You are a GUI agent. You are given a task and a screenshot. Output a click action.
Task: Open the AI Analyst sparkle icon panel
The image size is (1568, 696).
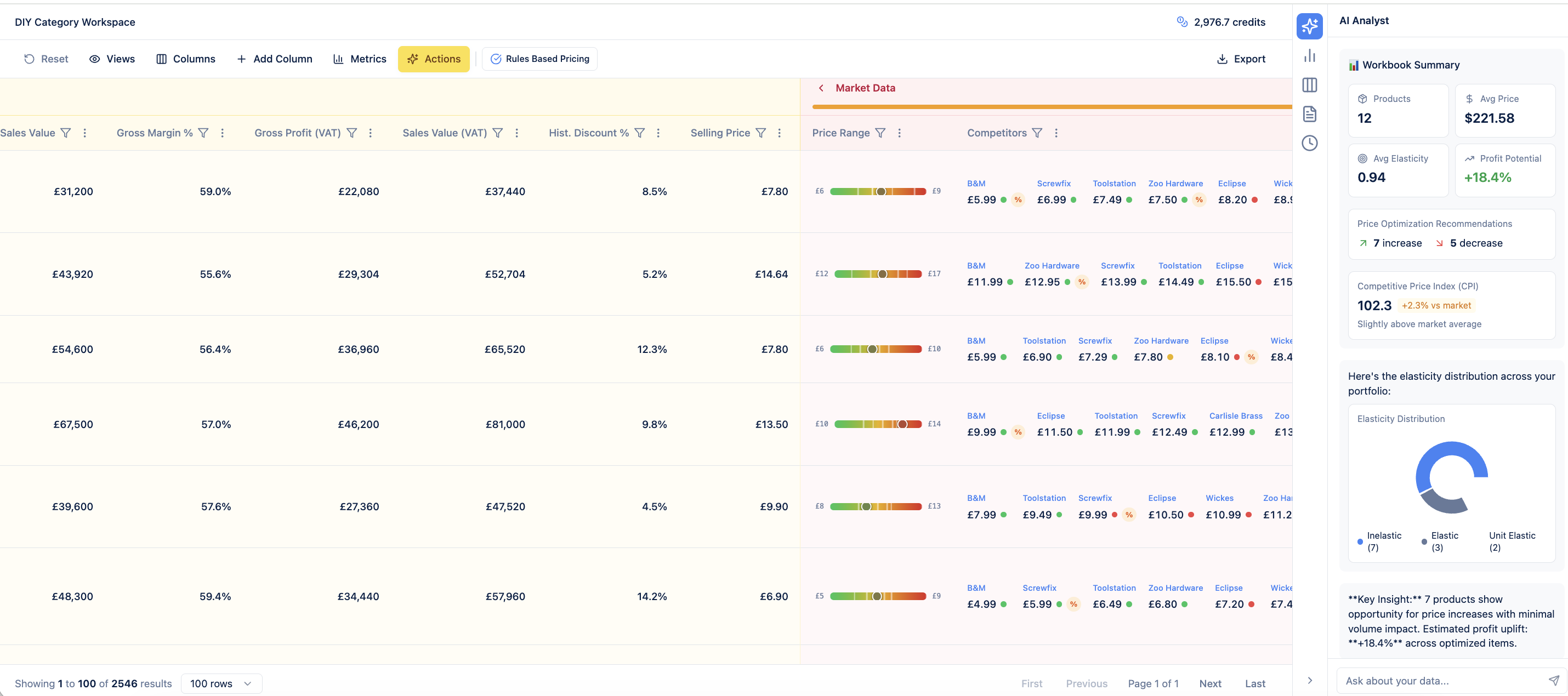tap(1309, 26)
